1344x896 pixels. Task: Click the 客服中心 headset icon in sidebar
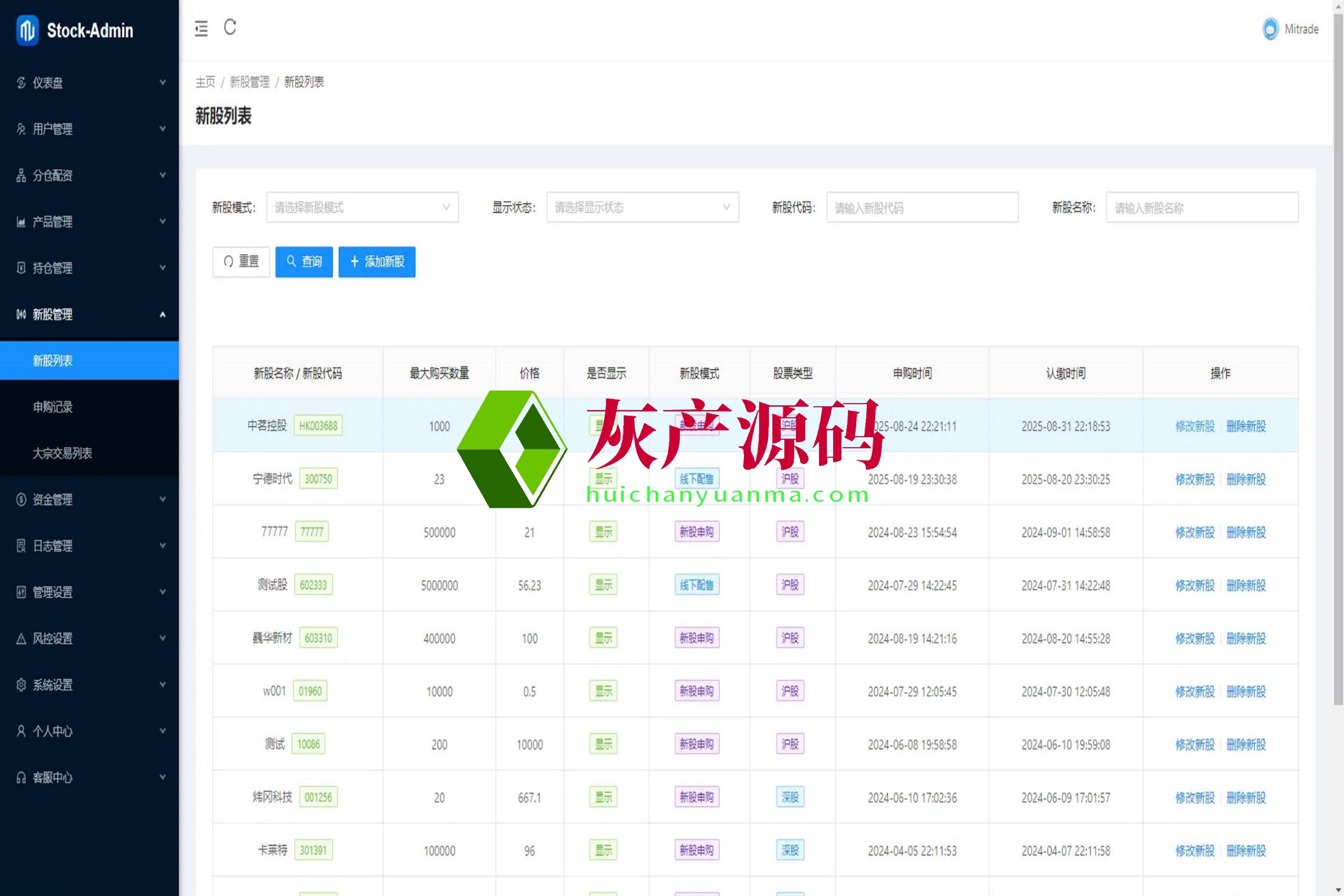(x=21, y=777)
